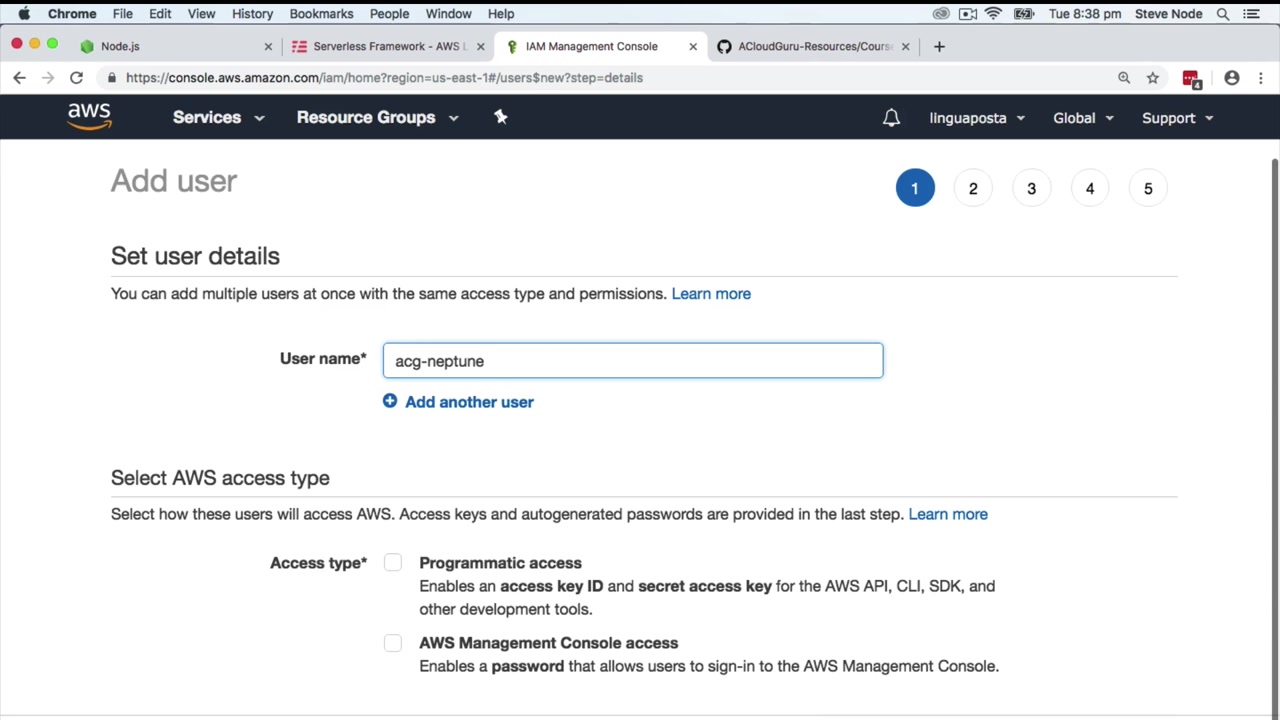Switch to the Serverless Framework tab
This screenshot has width=1280, height=720.
pyautogui.click(x=385, y=46)
